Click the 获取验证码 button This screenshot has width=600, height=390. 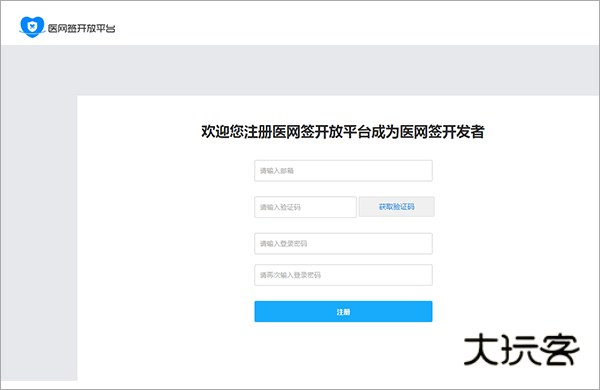click(396, 207)
